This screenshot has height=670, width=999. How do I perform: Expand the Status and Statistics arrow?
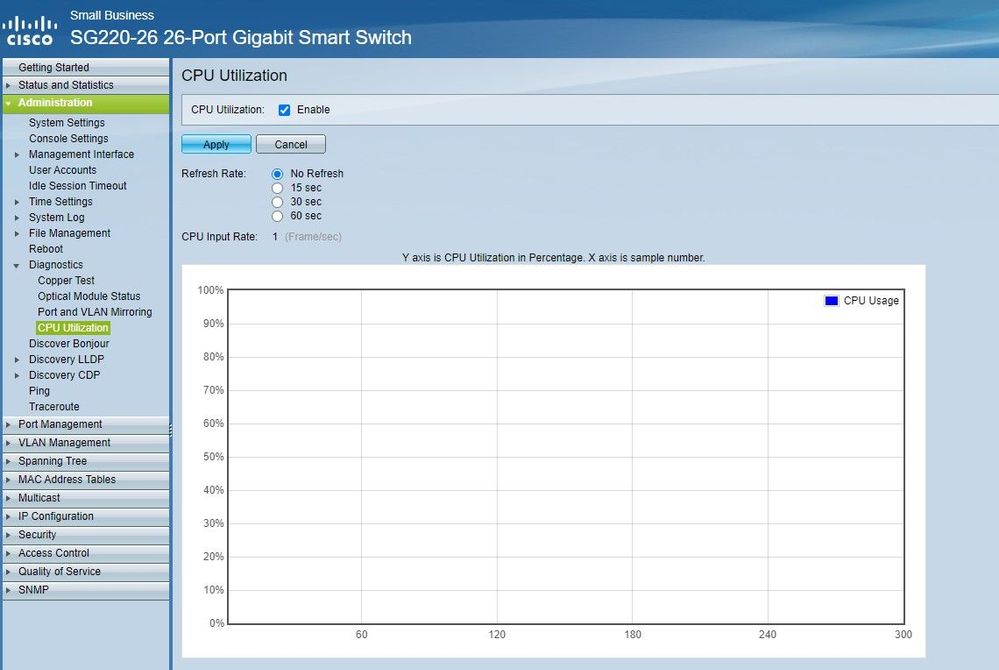pos(8,85)
